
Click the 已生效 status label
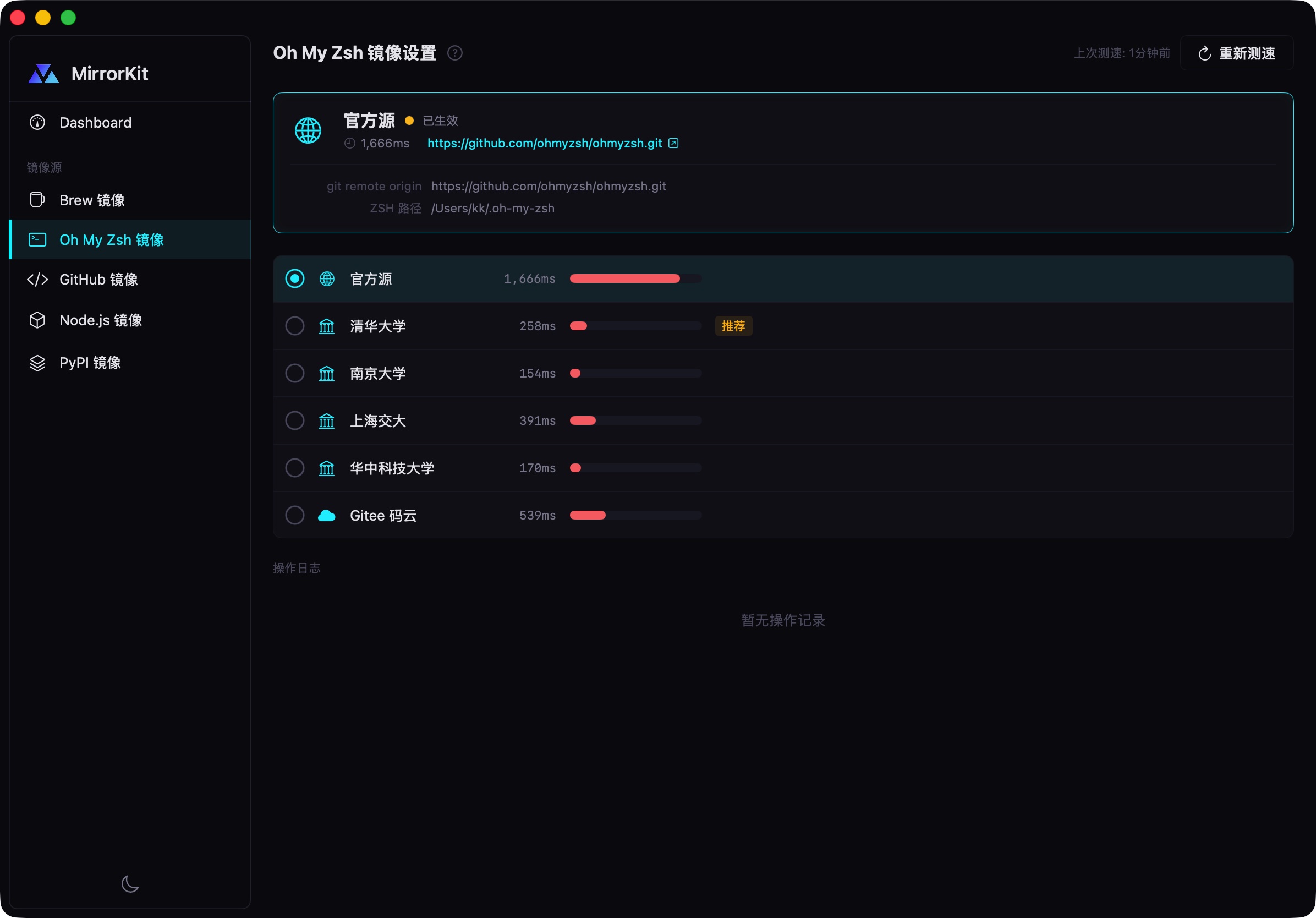(440, 121)
